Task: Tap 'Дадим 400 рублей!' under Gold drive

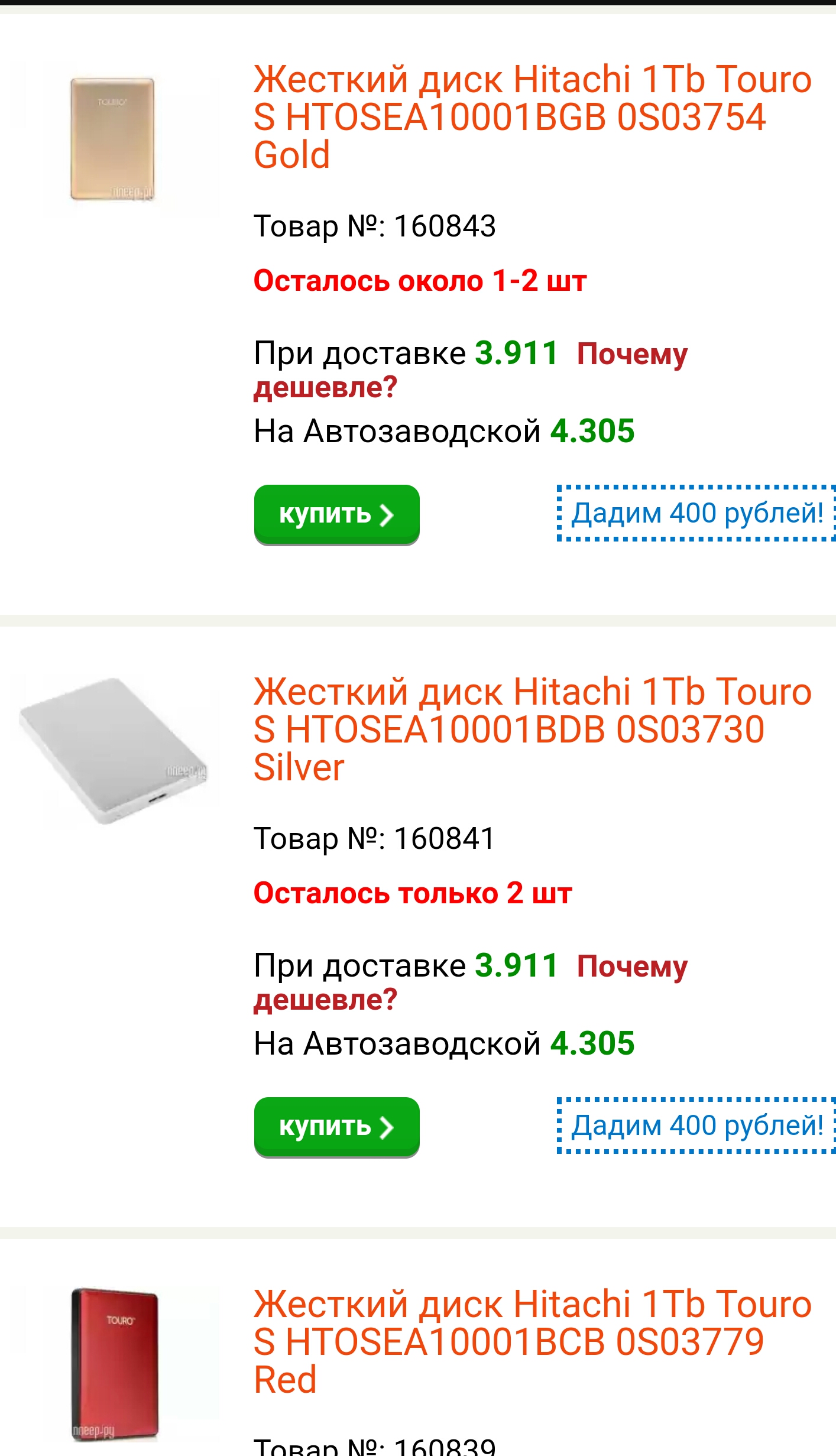Action: pos(696,513)
